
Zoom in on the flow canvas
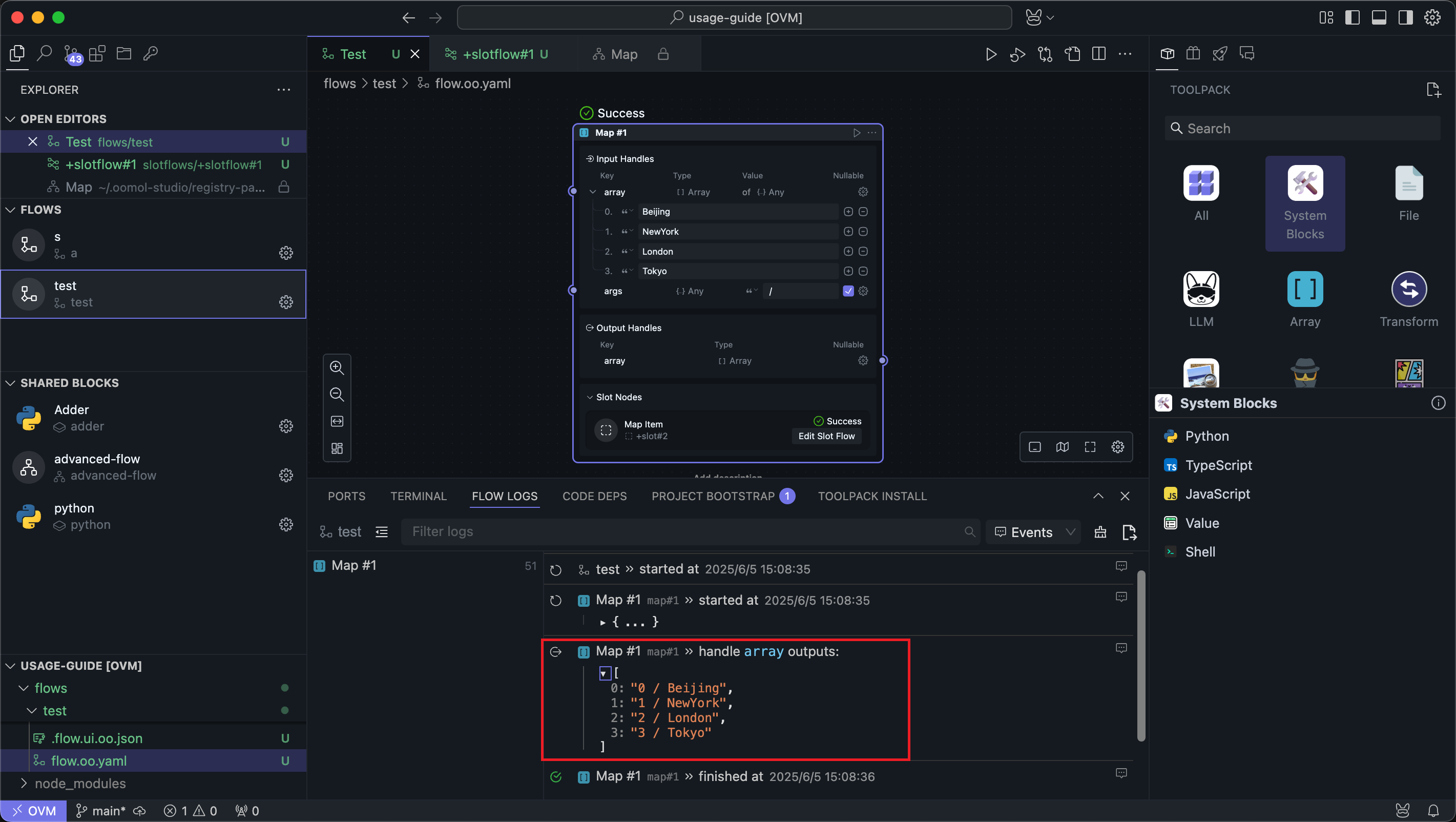337,367
